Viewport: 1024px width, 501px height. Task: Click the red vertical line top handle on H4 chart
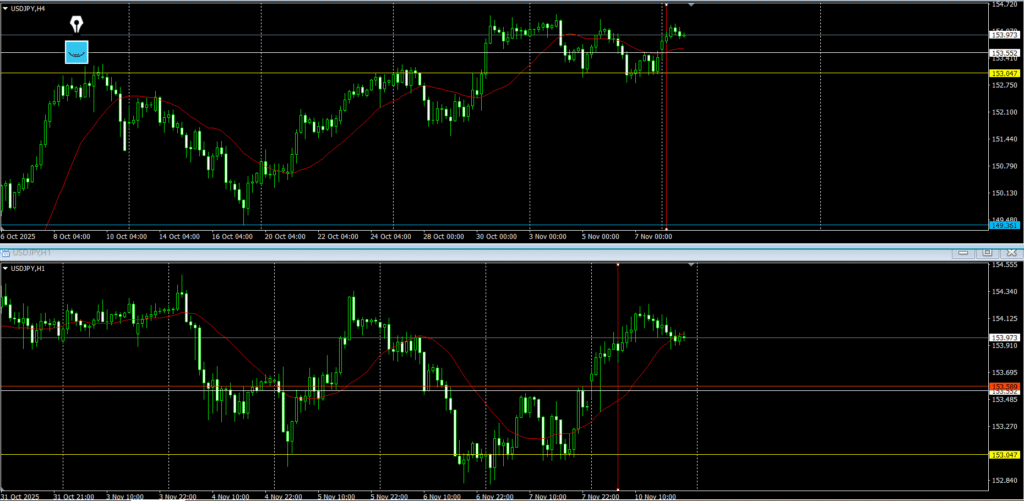click(x=665, y=5)
